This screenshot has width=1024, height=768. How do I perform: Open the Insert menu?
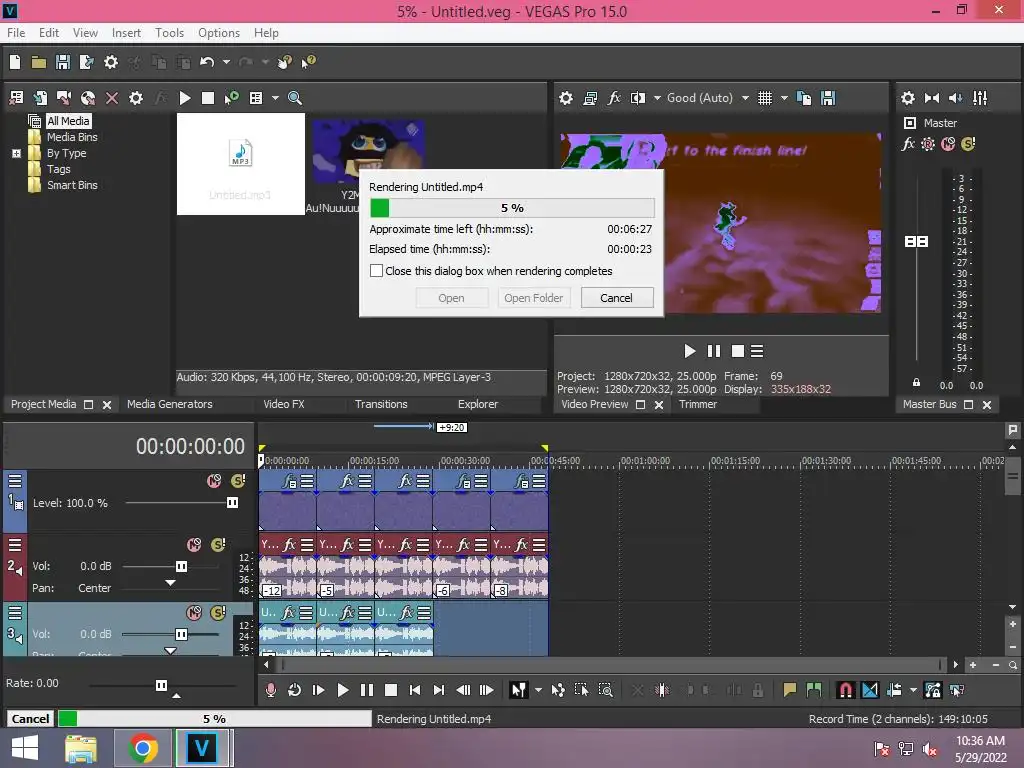point(126,33)
